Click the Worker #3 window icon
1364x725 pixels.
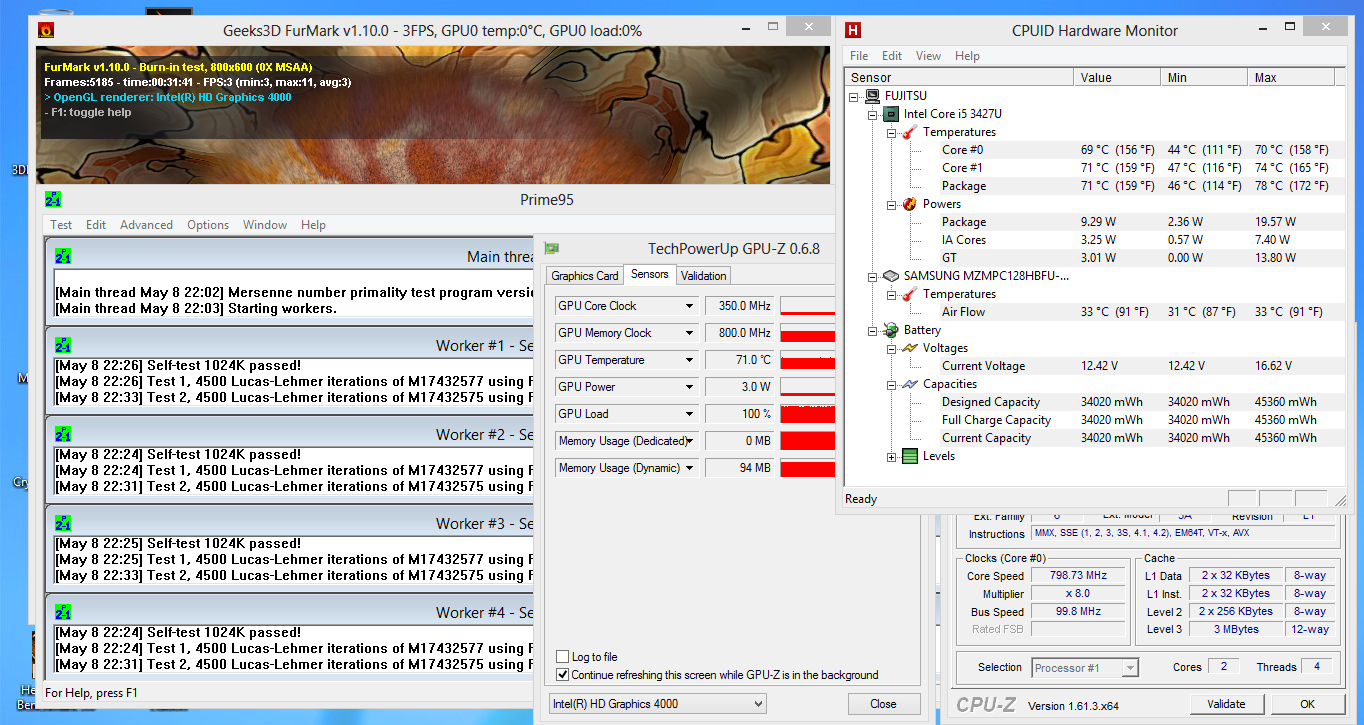(x=63, y=524)
